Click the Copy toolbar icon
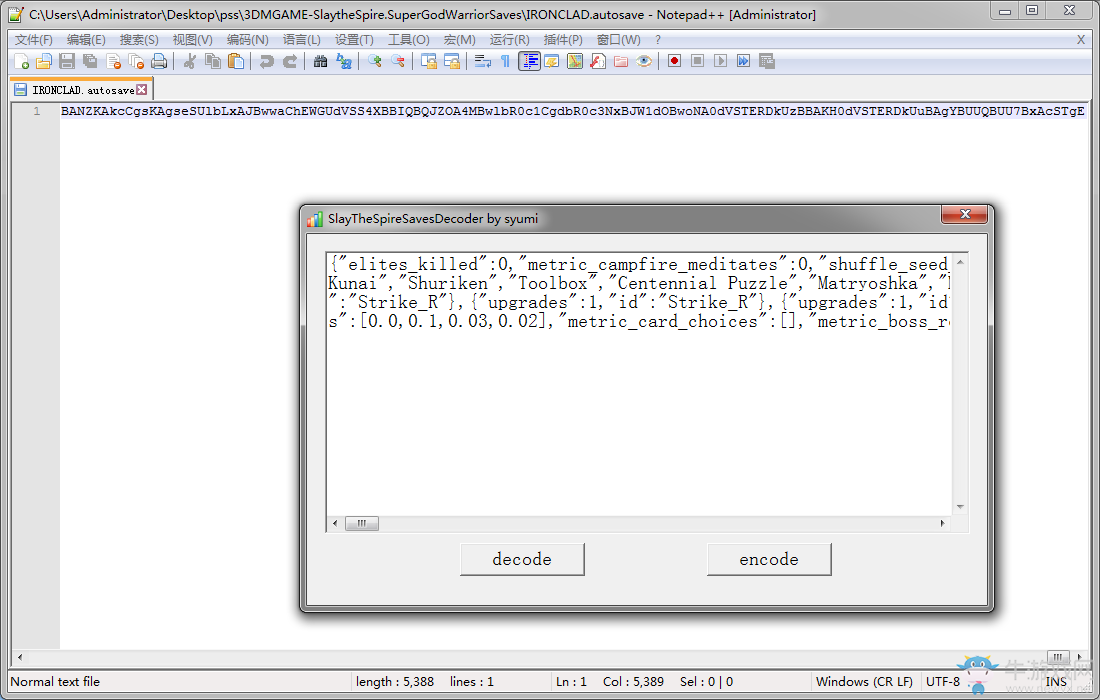The height and width of the screenshot is (700, 1100). [x=213, y=62]
